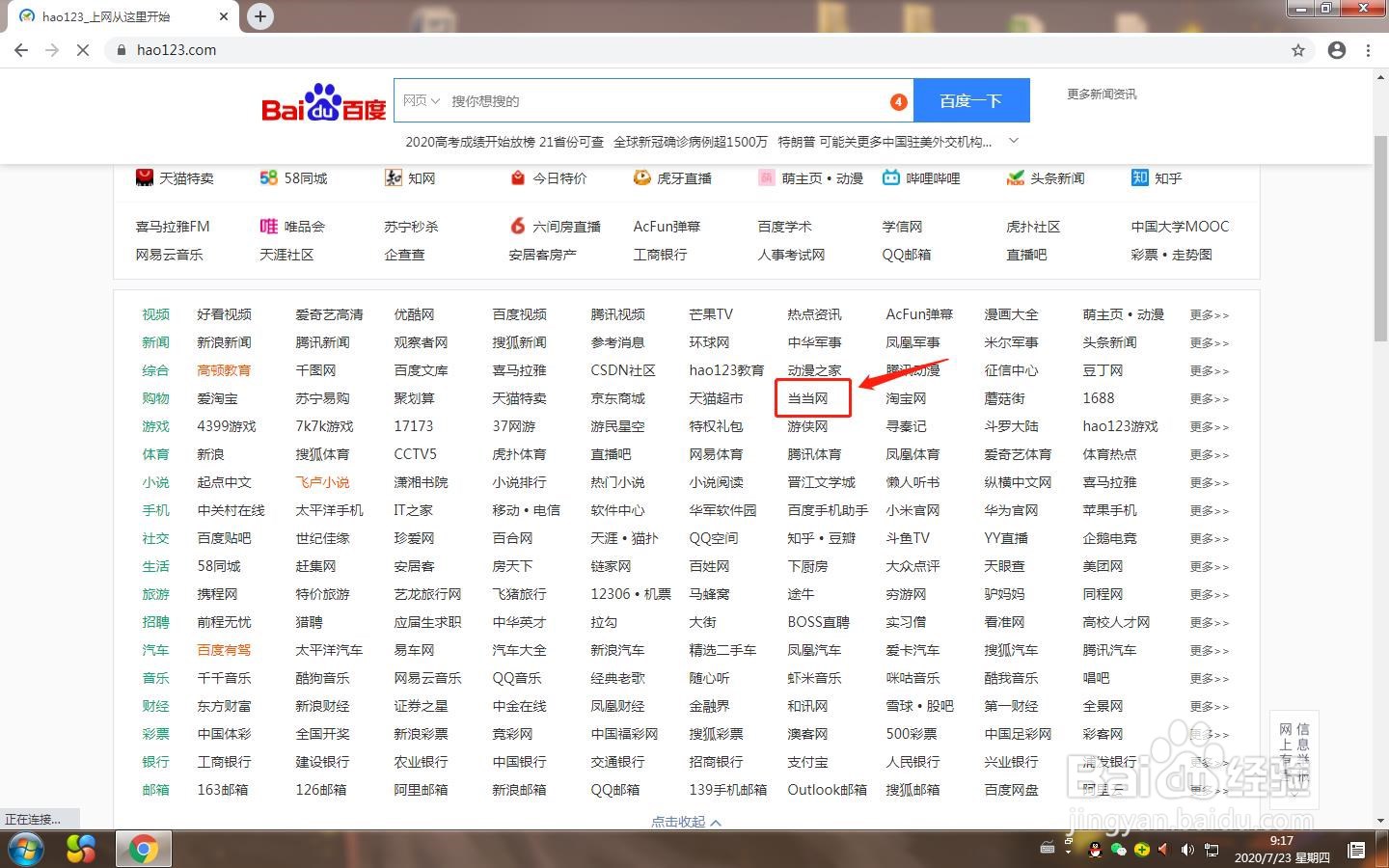Screen dimensions: 1389x868
Task: Open the 12306·机票 link
Action: coord(631,594)
